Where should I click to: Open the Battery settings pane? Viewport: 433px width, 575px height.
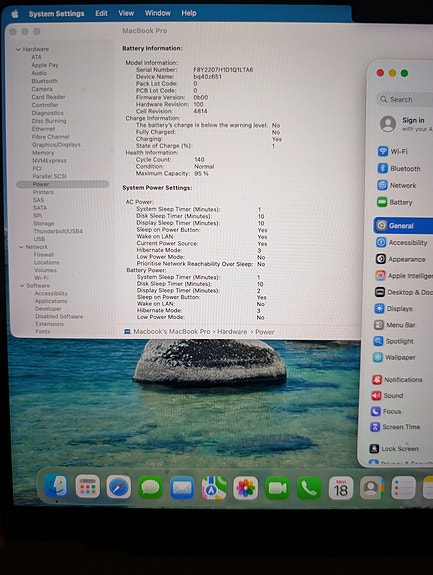tap(395, 202)
